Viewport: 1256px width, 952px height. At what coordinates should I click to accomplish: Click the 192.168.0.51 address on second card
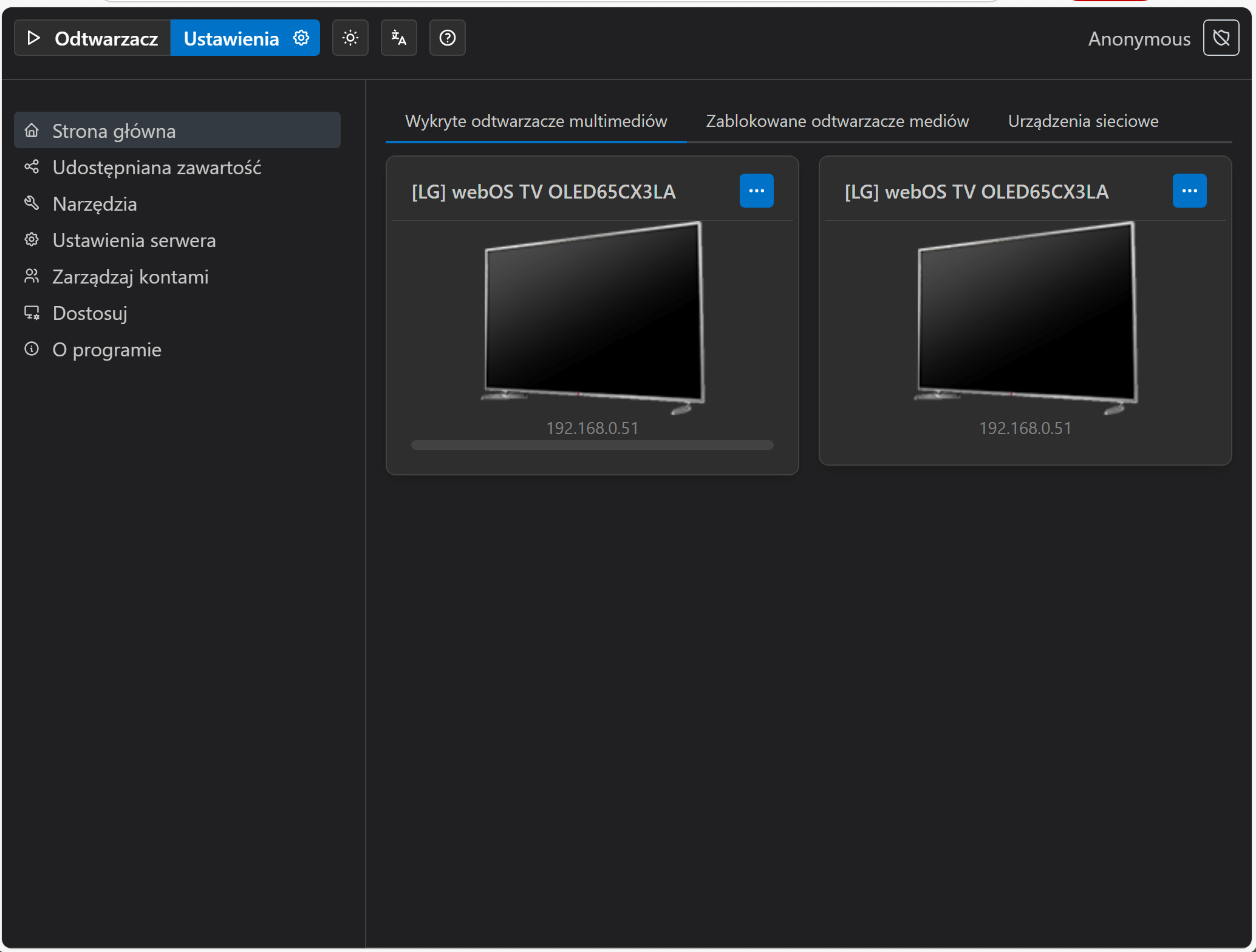tap(1025, 428)
